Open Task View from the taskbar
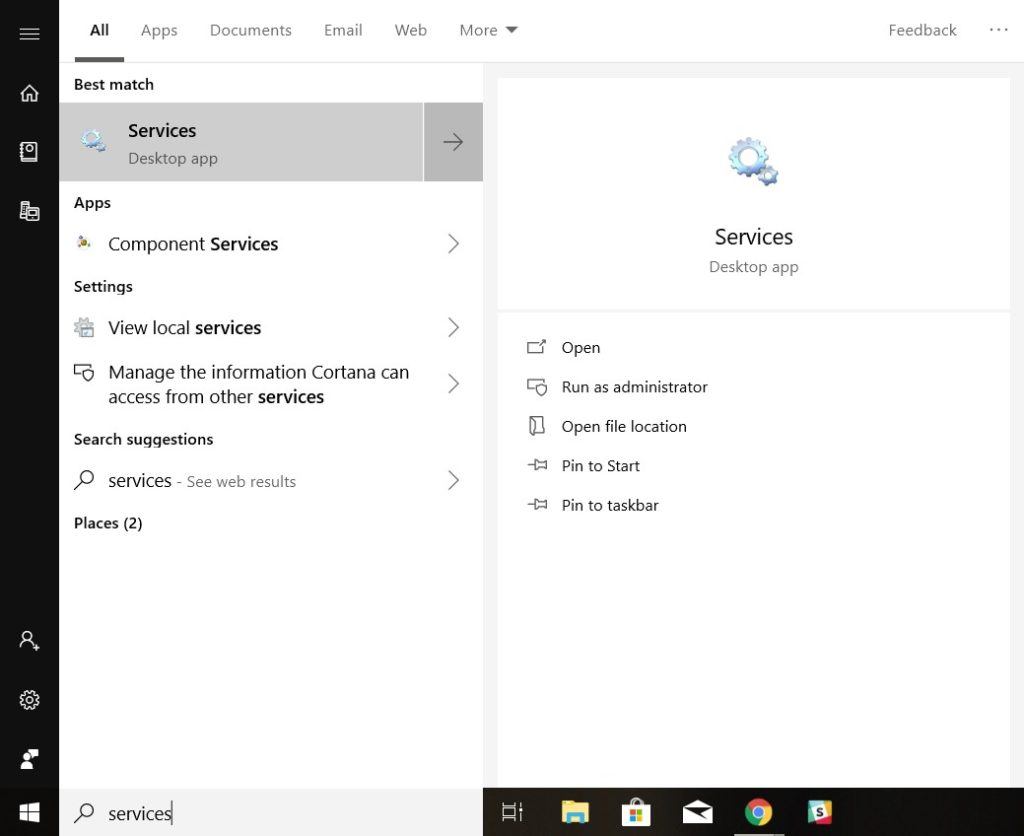1024x836 pixels. point(512,812)
